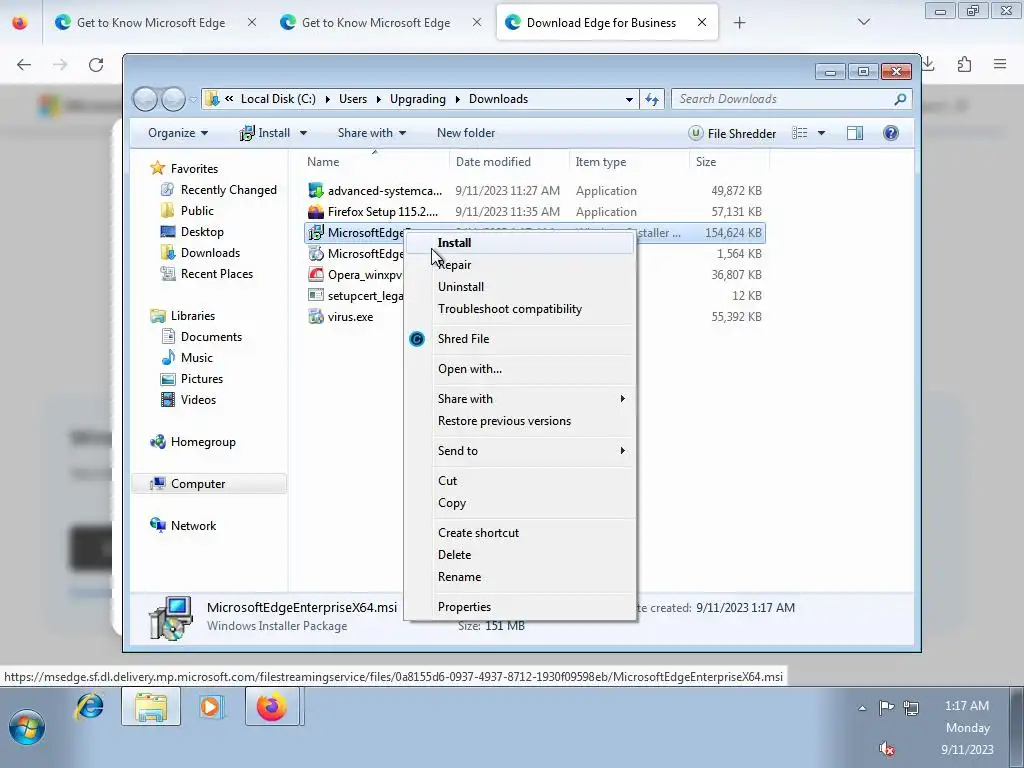Click the Shred File icon in context menu

[x=417, y=339]
